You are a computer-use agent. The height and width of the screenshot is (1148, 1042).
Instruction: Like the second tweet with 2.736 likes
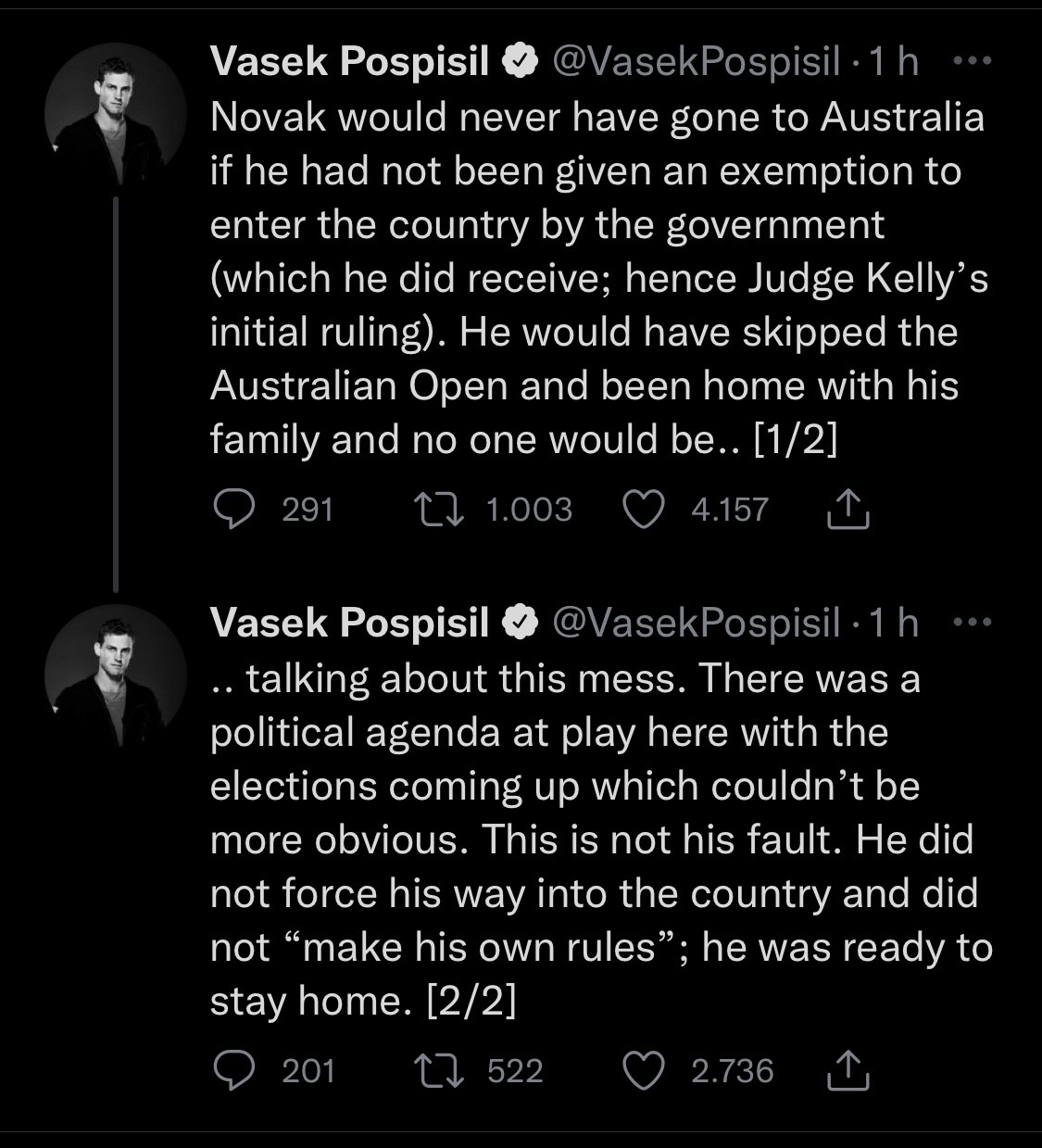tap(644, 1071)
